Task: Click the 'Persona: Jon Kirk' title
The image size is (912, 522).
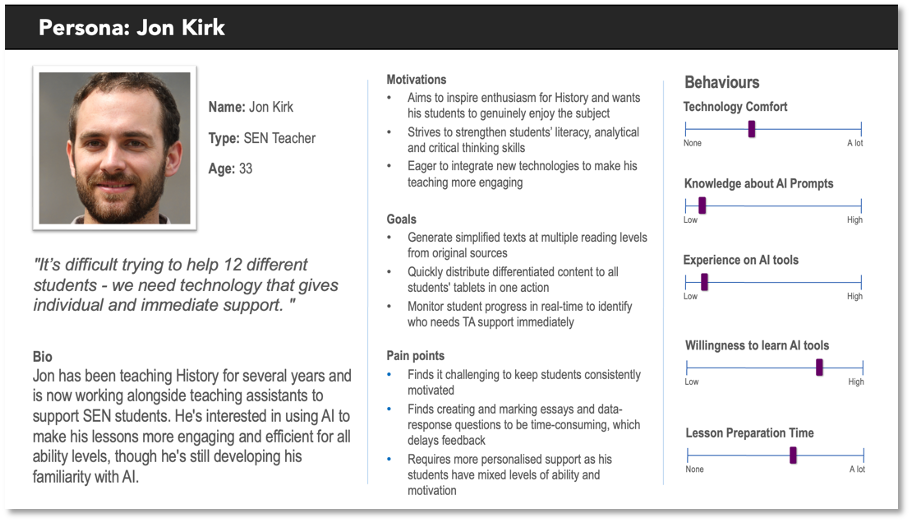Action: click(x=131, y=27)
